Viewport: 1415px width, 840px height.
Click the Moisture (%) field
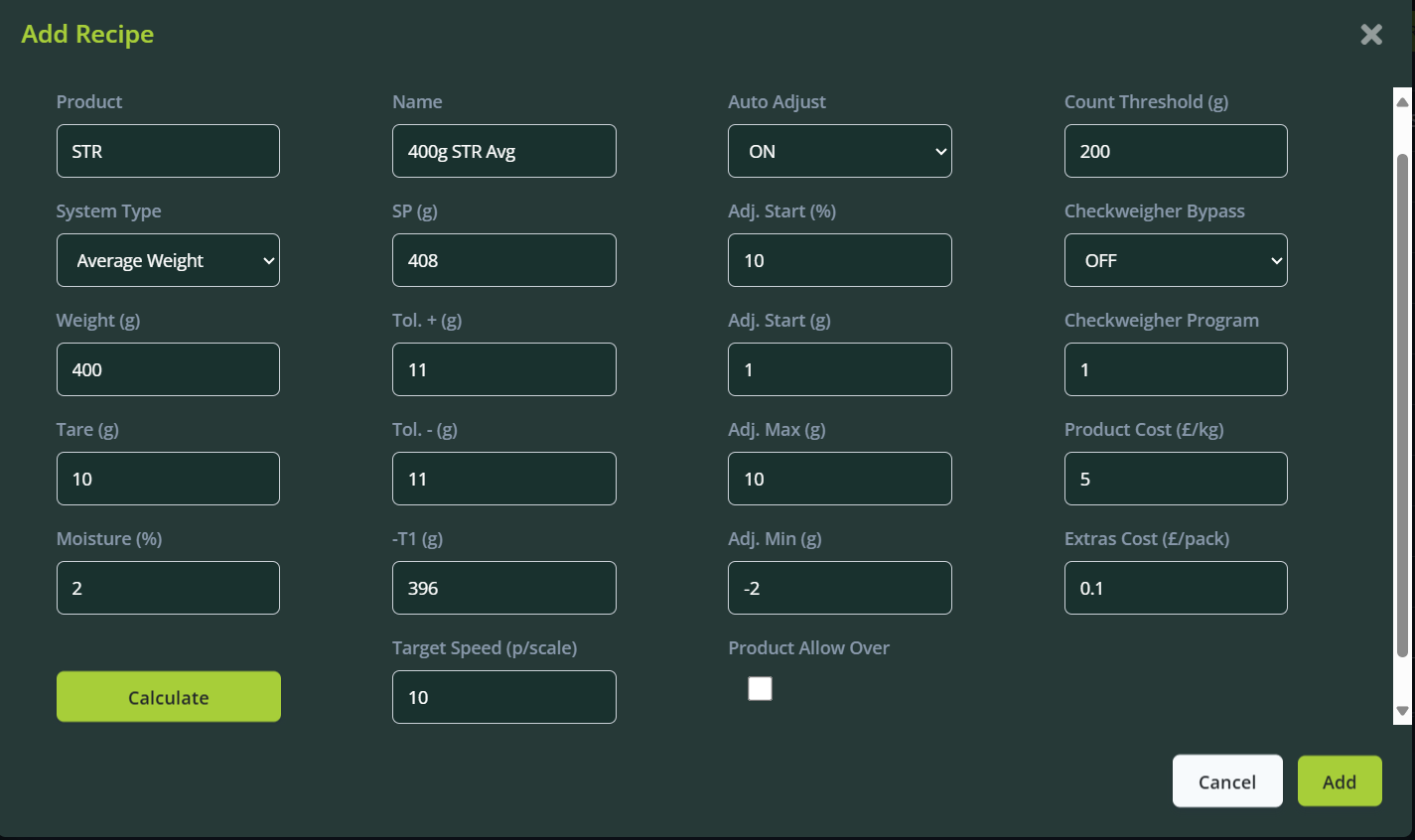coord(168,588)
